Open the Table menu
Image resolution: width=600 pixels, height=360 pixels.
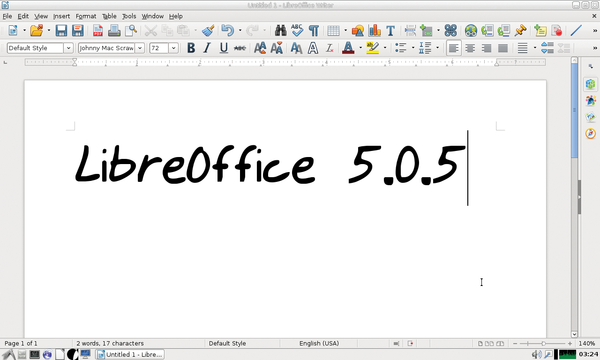coord(109,16)
